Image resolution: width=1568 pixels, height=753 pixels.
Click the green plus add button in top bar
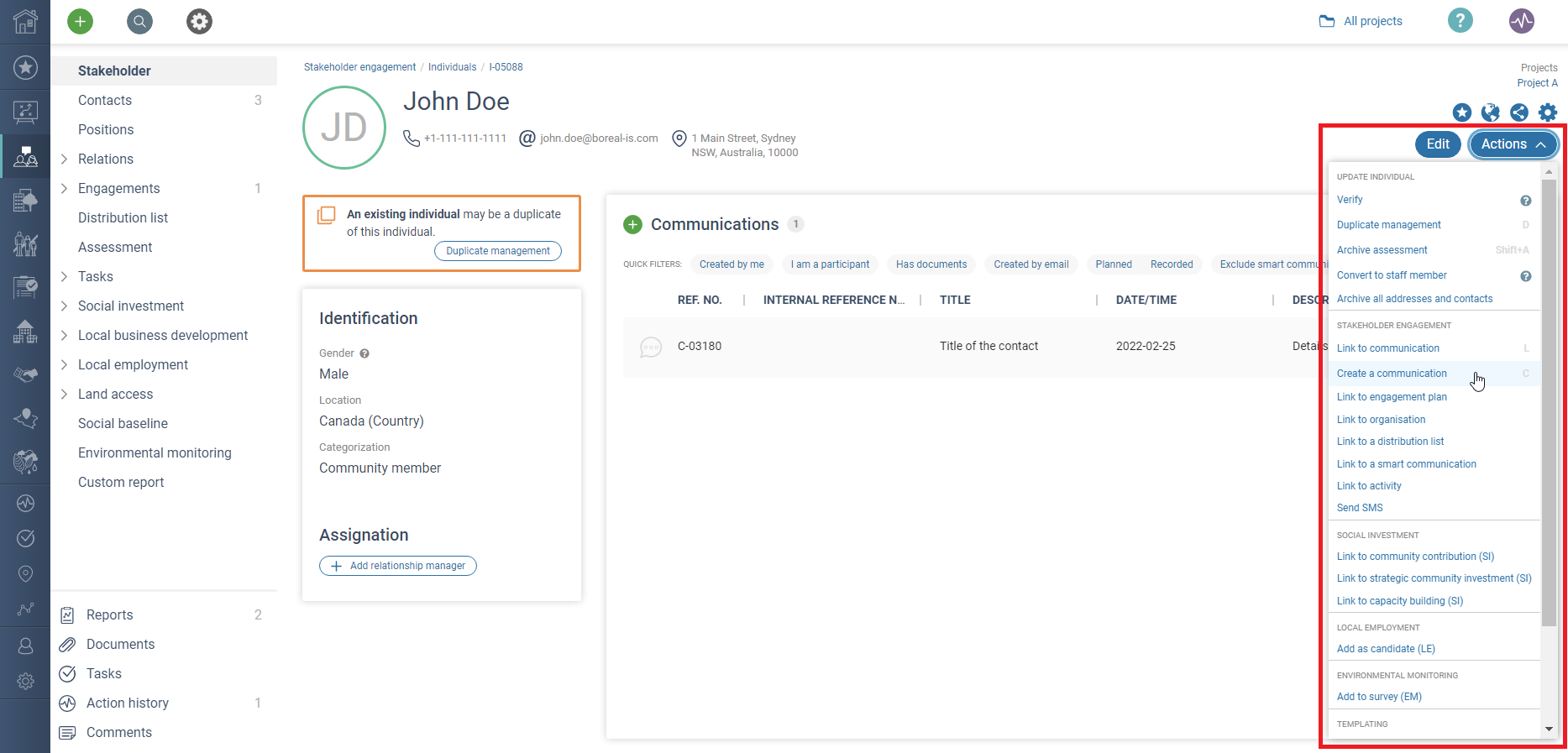tap(80, 21)
